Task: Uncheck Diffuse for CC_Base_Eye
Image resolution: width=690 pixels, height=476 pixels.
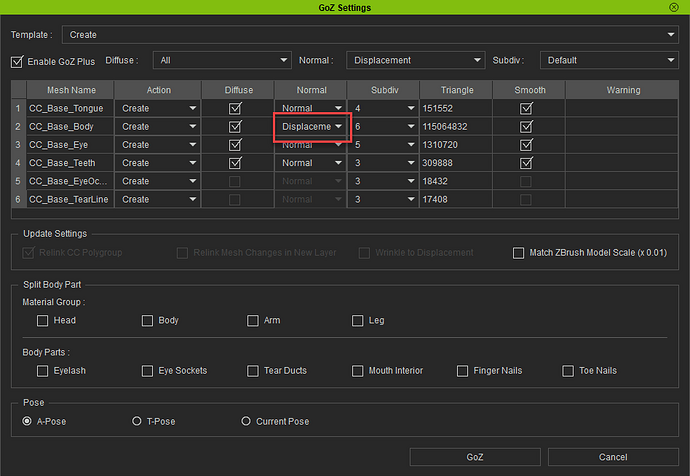Action: (x=235, y=145)
